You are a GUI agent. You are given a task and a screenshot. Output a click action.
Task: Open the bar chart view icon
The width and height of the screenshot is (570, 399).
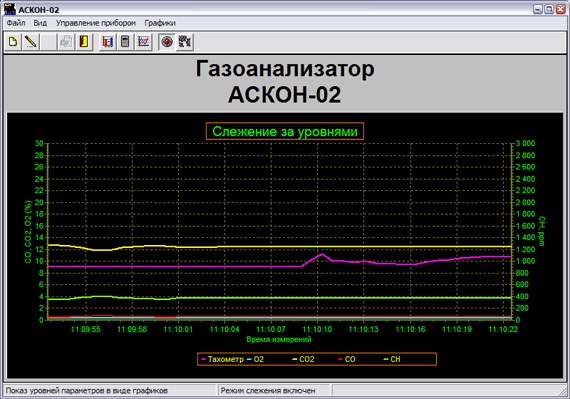tap(108, 42)
